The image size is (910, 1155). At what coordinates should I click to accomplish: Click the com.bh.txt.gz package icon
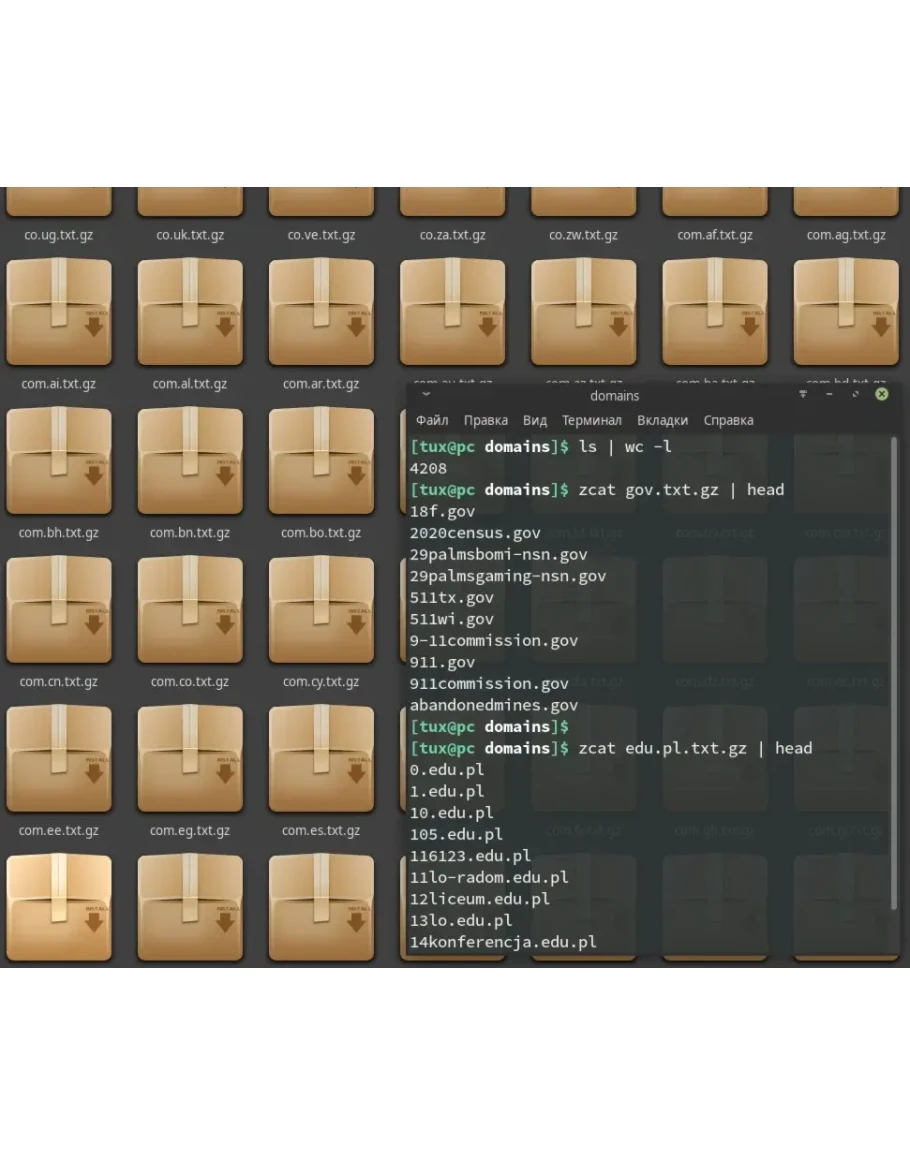coord(59,460)
